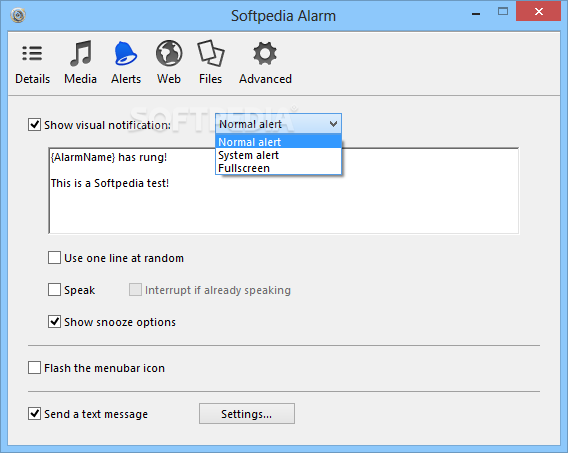Toggle Show visual notification checkbox

click(x=34, y=125)
